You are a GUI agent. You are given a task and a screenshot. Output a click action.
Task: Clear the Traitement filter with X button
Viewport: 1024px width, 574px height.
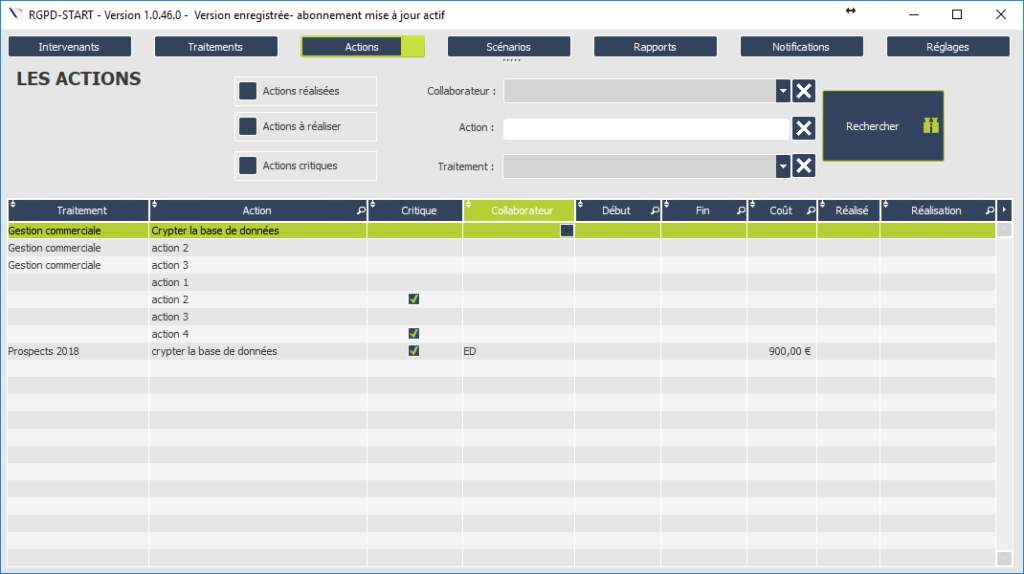803,166
